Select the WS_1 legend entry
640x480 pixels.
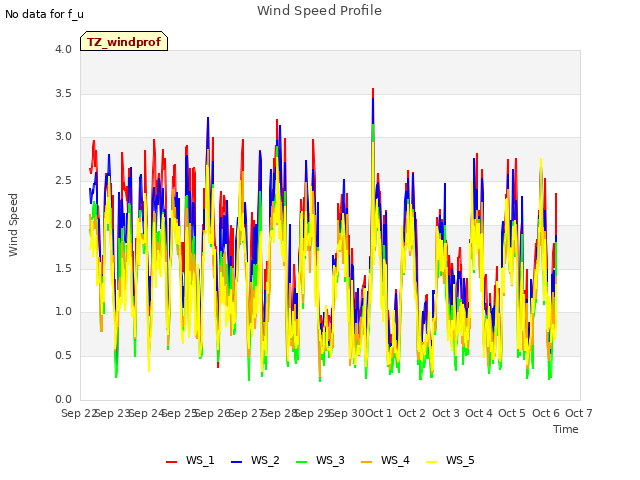pos(190,460)
